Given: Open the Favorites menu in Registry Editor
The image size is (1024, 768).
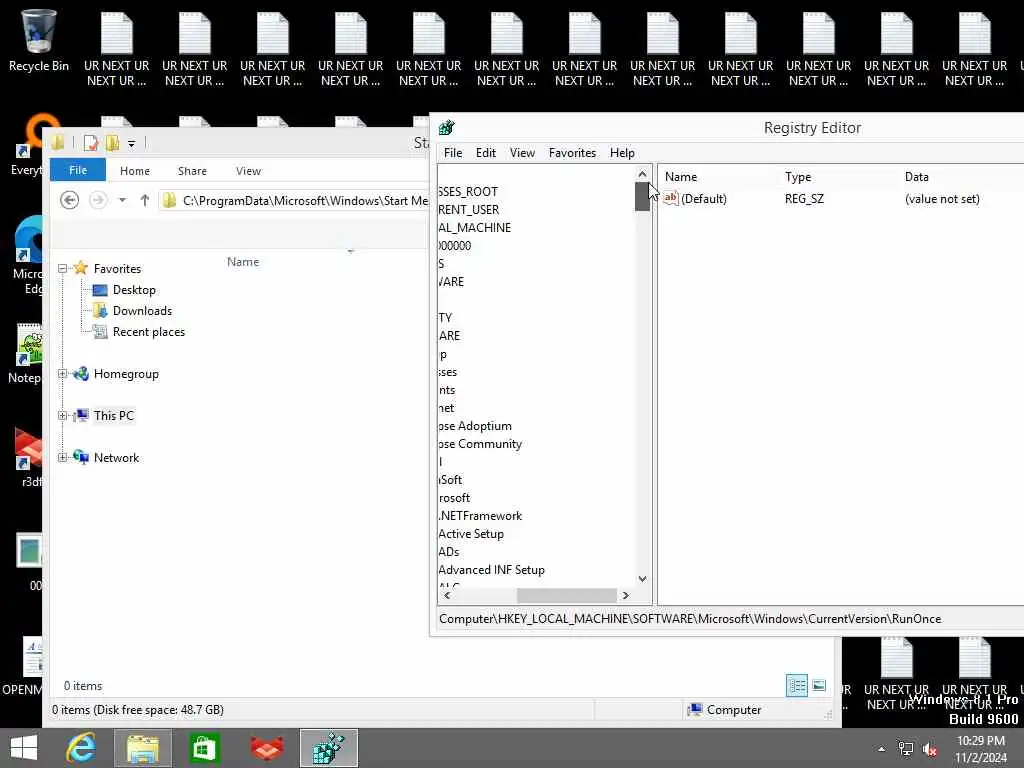Looking at the screenshot, I should point(572,153).
